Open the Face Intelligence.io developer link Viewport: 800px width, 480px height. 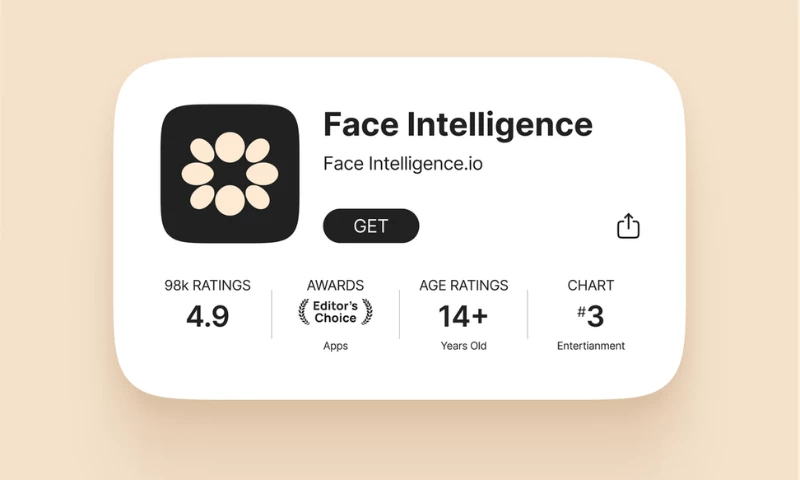tap(402, 164)
